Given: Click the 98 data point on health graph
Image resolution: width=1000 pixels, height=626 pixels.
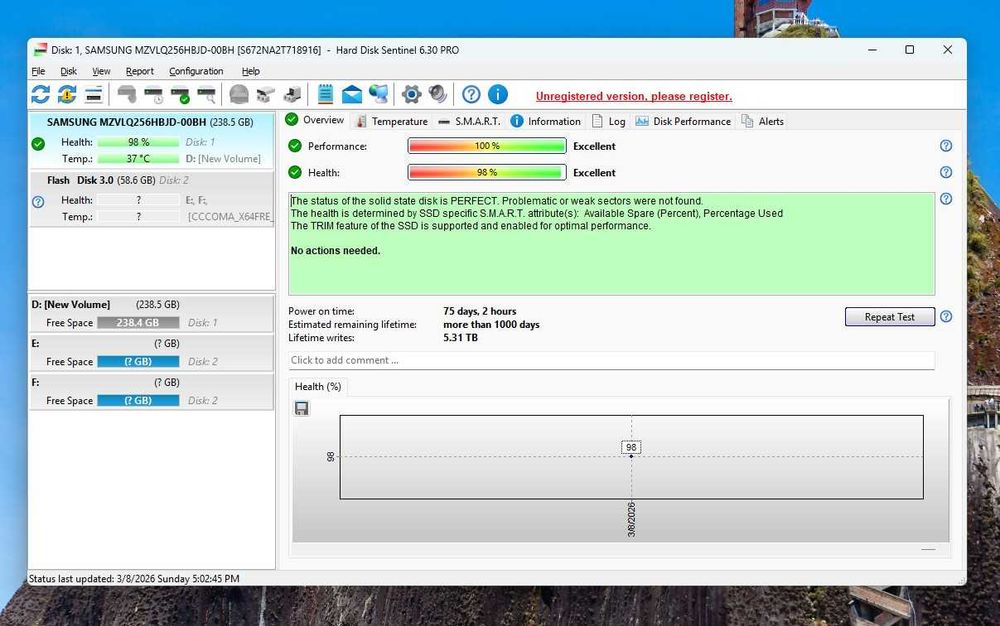Looking at the screenshot, I should tap(631, 456).
